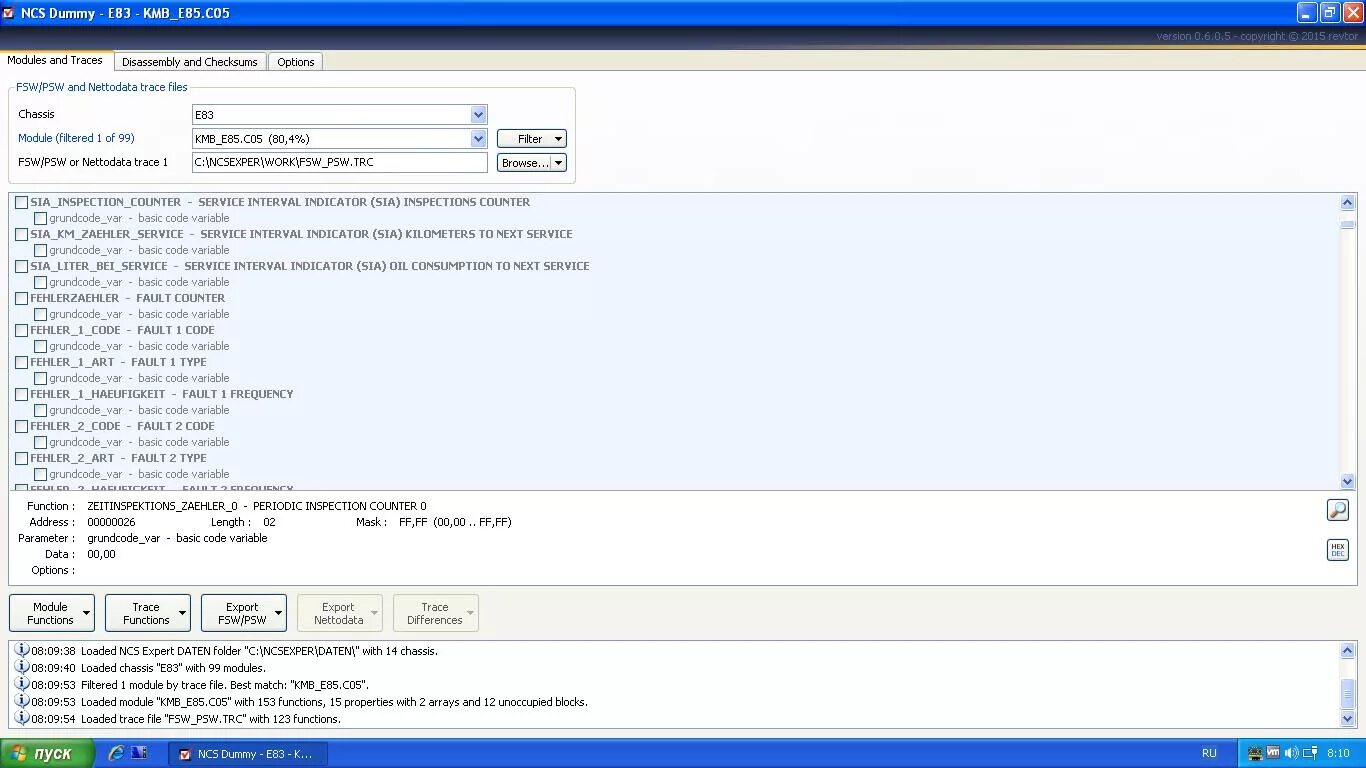Click the info icon of the Filtered 1 module log

[21, 684]
